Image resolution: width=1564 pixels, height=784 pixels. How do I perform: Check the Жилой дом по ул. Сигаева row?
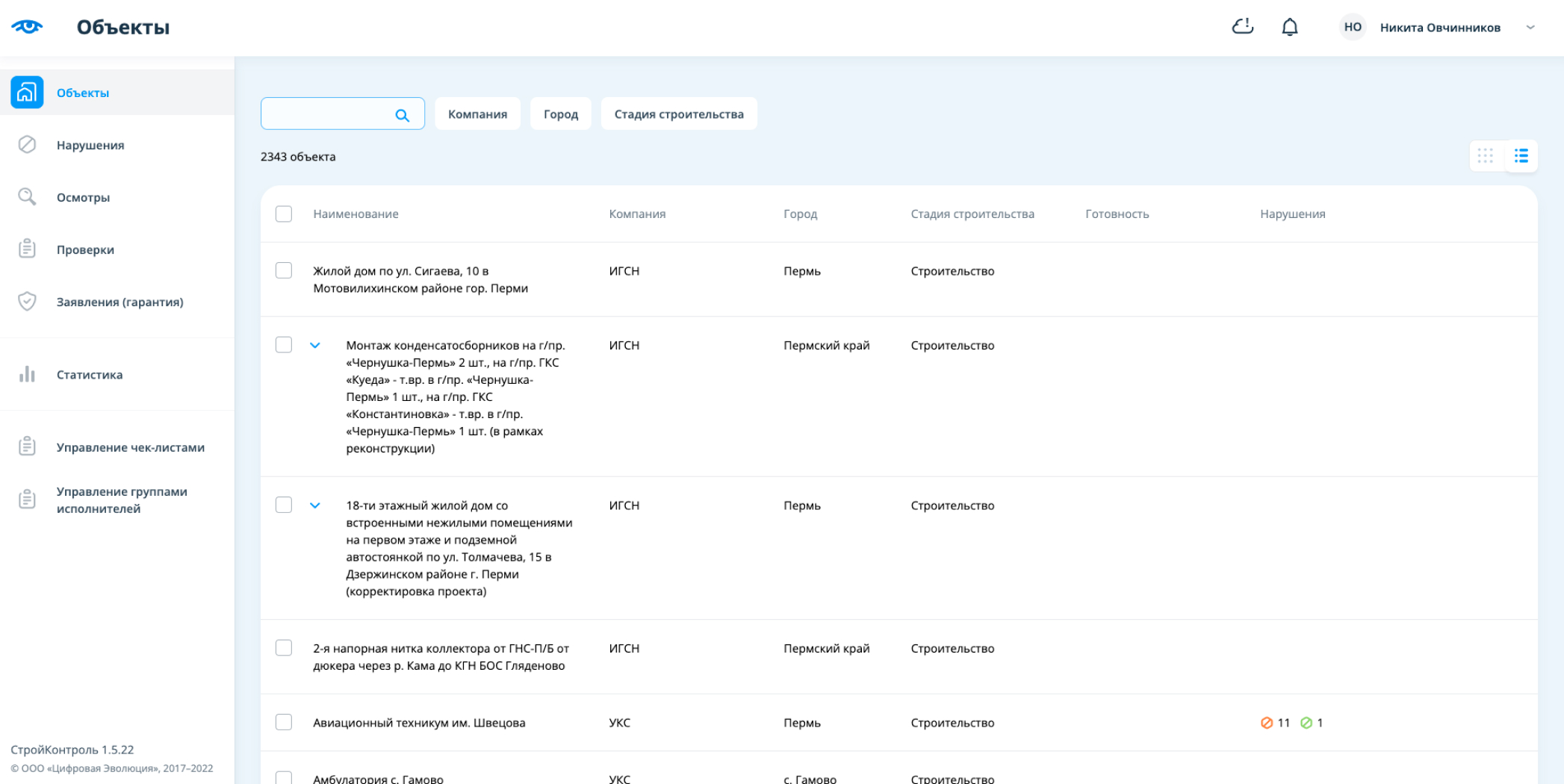tap(284, 270)
